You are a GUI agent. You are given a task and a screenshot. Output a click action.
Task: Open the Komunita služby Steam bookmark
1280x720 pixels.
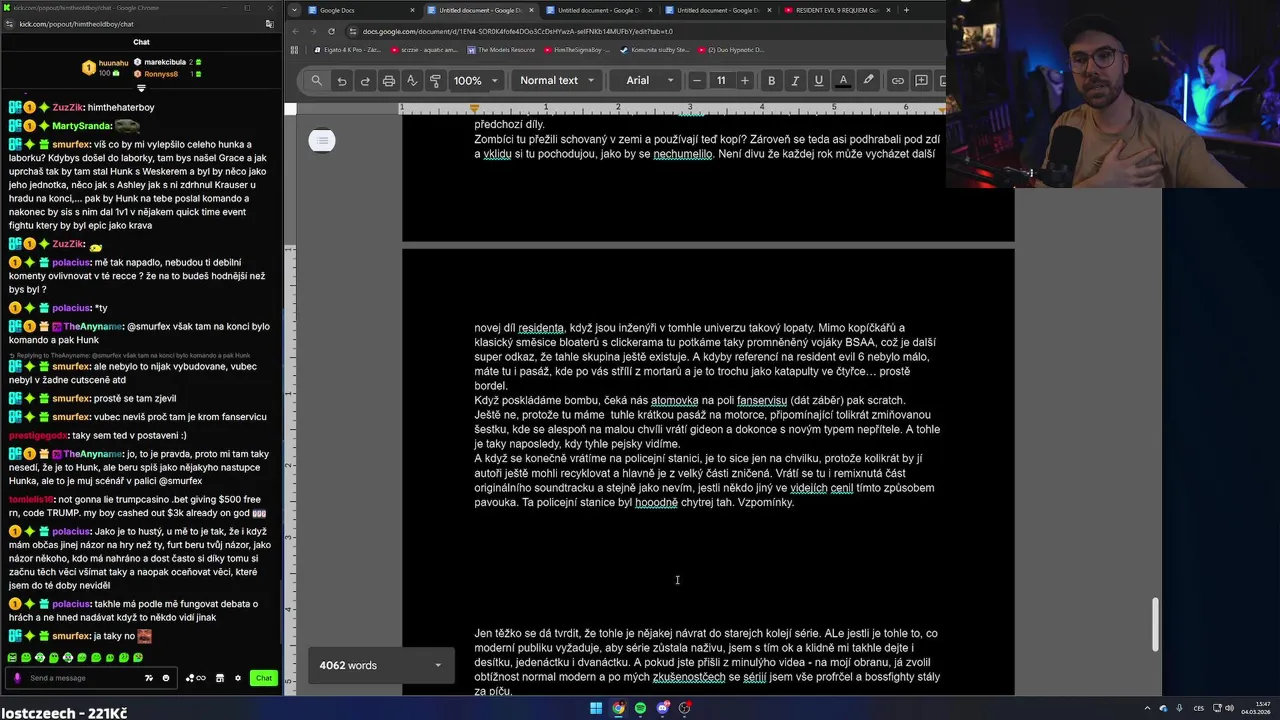pyautogui.click(x=655, y=49)
